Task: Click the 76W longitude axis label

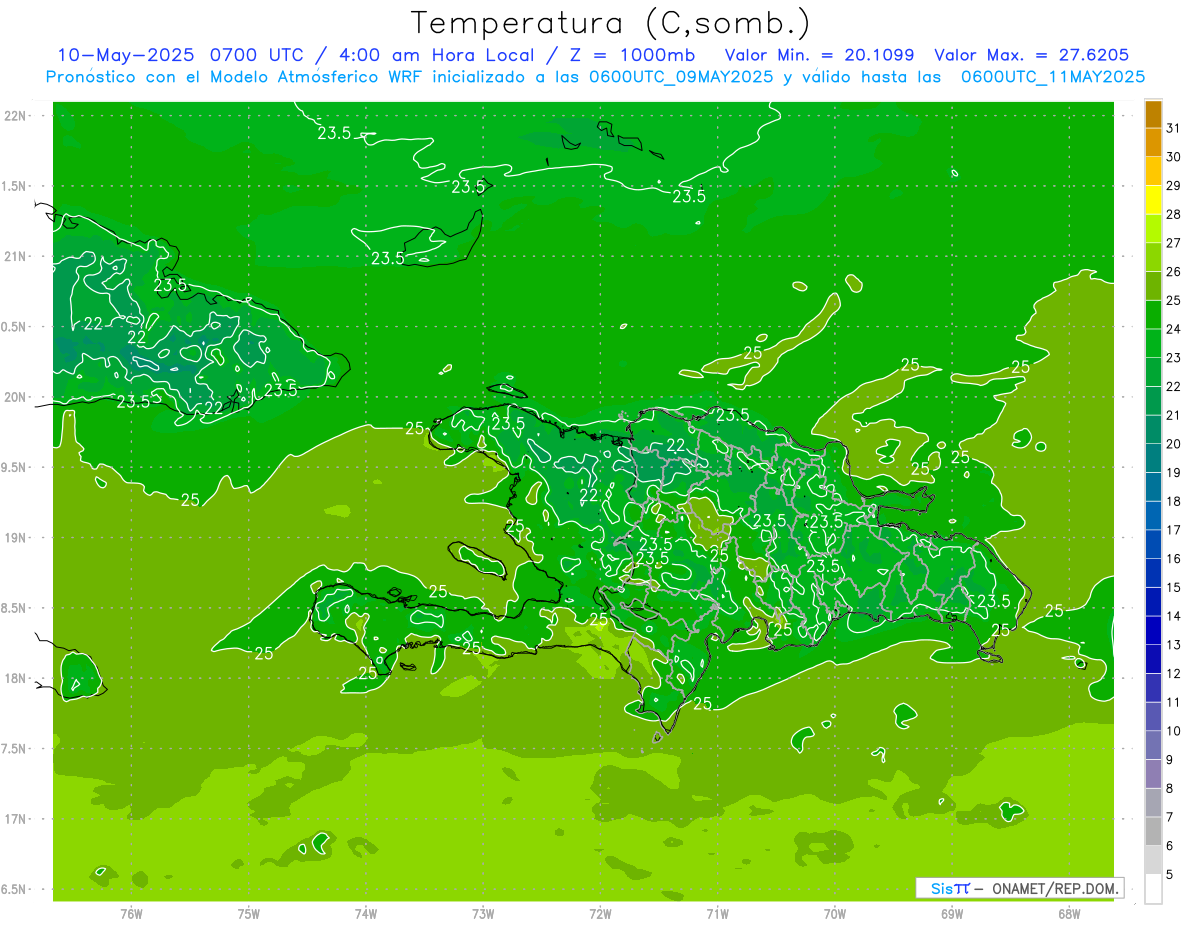Action: 131,914
